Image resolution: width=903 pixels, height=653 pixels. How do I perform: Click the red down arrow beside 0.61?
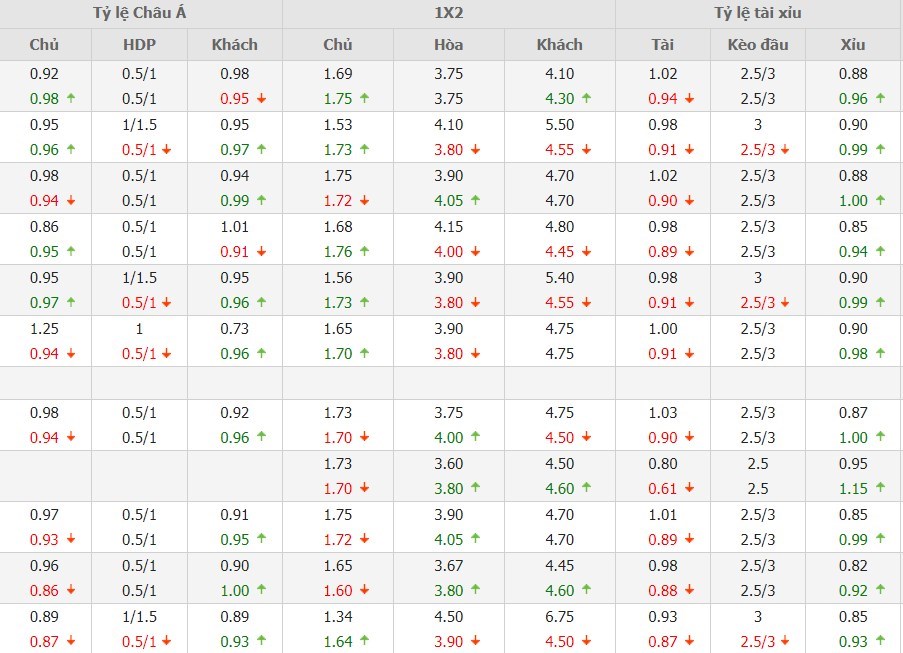[x=690, y=489]
